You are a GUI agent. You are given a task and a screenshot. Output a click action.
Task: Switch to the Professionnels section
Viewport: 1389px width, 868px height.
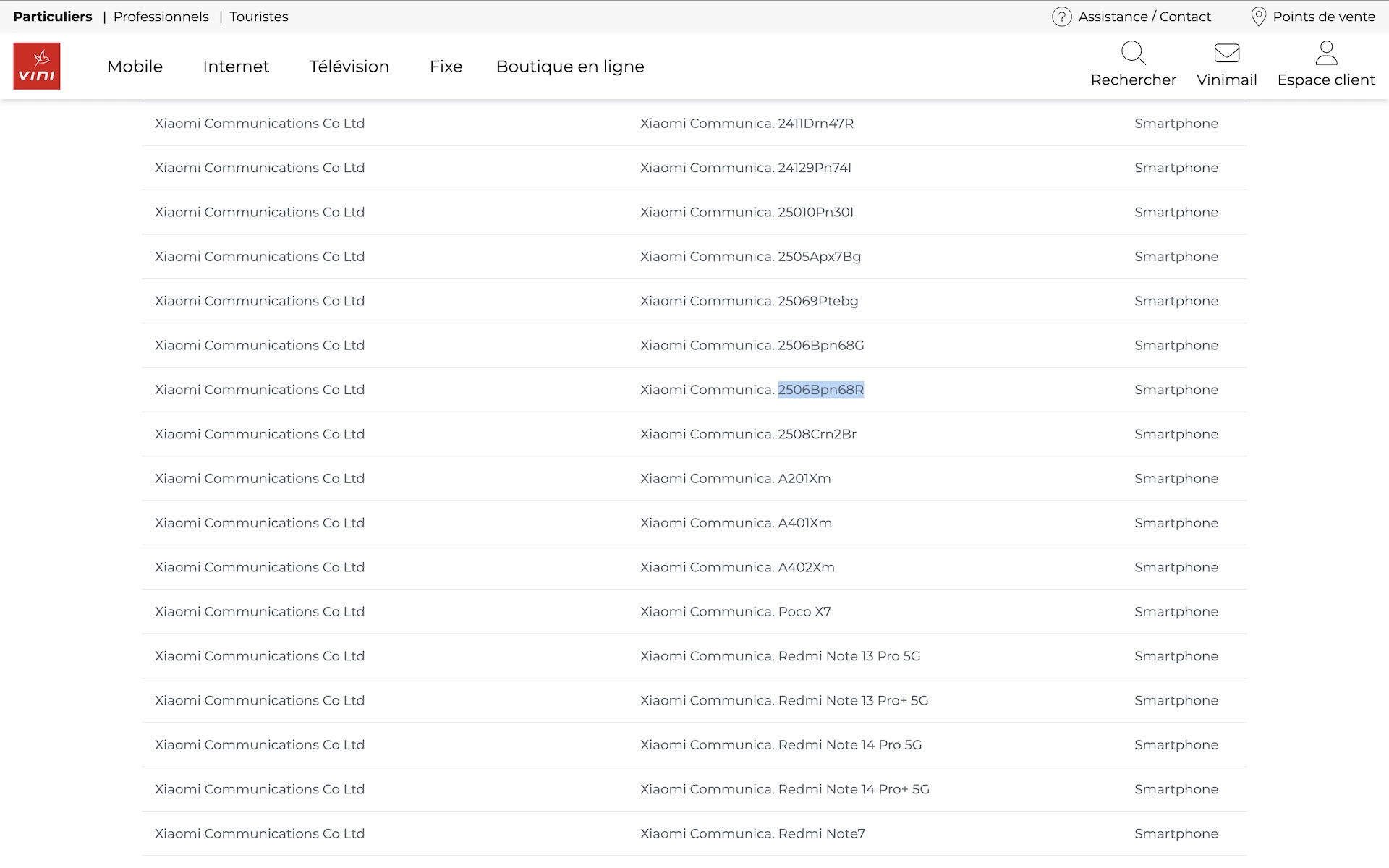161,17
